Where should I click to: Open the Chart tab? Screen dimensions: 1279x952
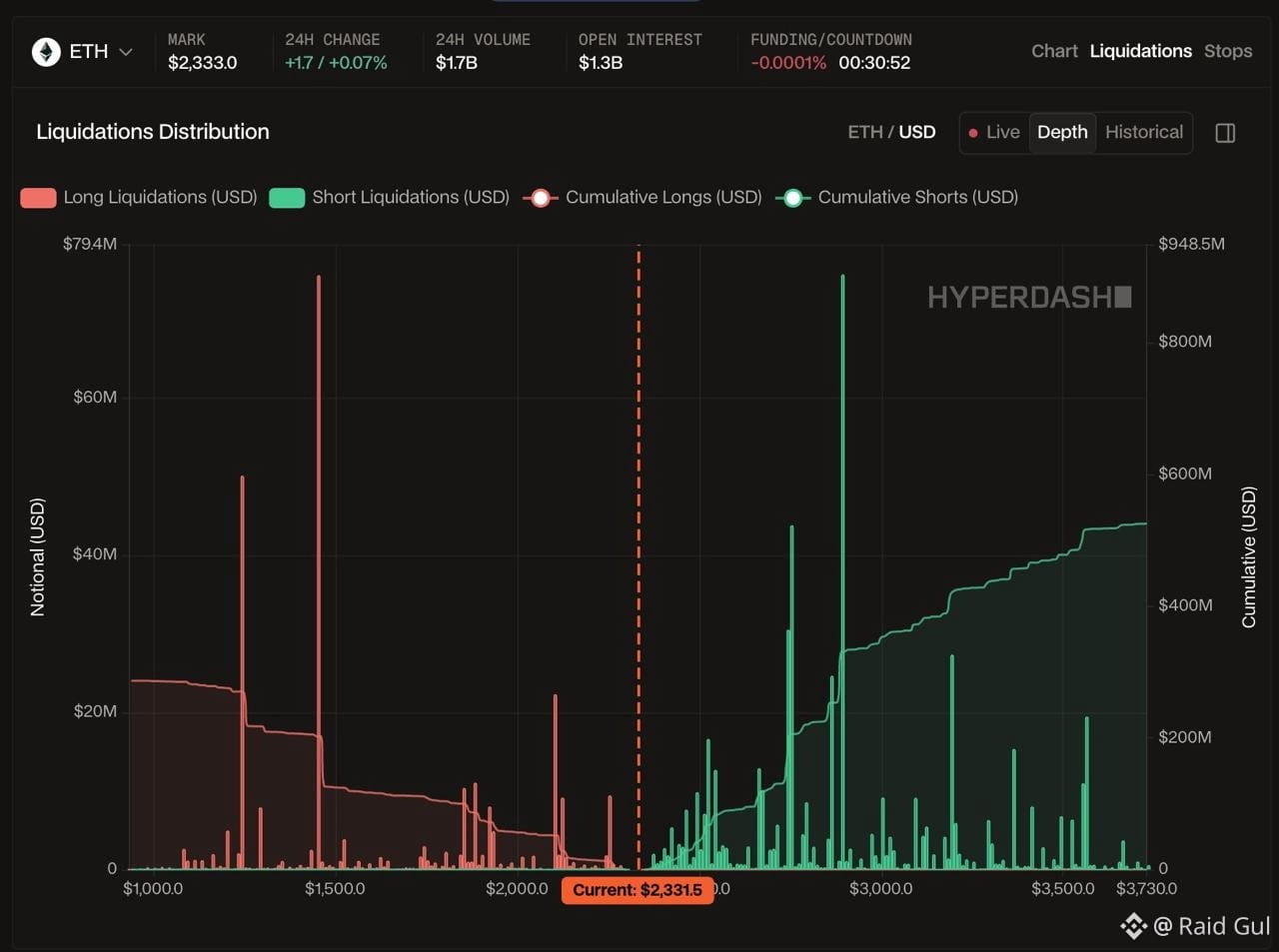[1054, 51]
